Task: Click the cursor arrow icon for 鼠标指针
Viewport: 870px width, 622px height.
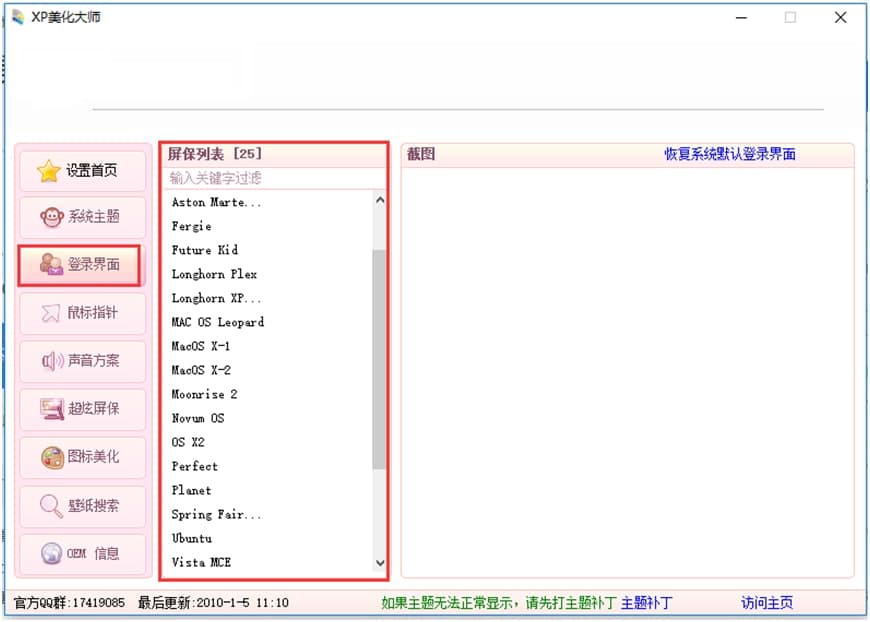Action: pyautogui.click(x=50, y=313)
